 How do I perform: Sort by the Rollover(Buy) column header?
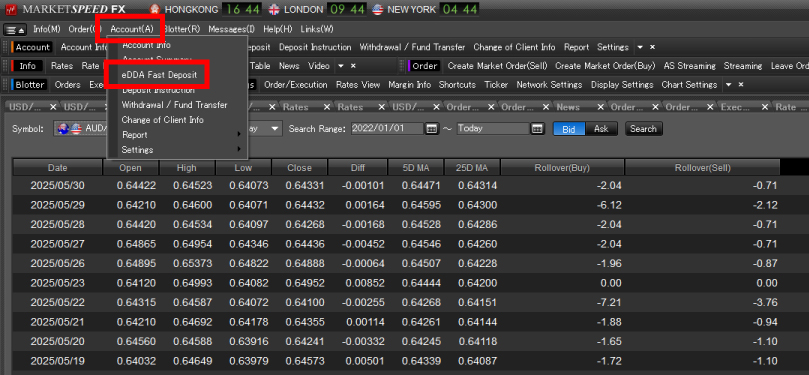(562, 168)
